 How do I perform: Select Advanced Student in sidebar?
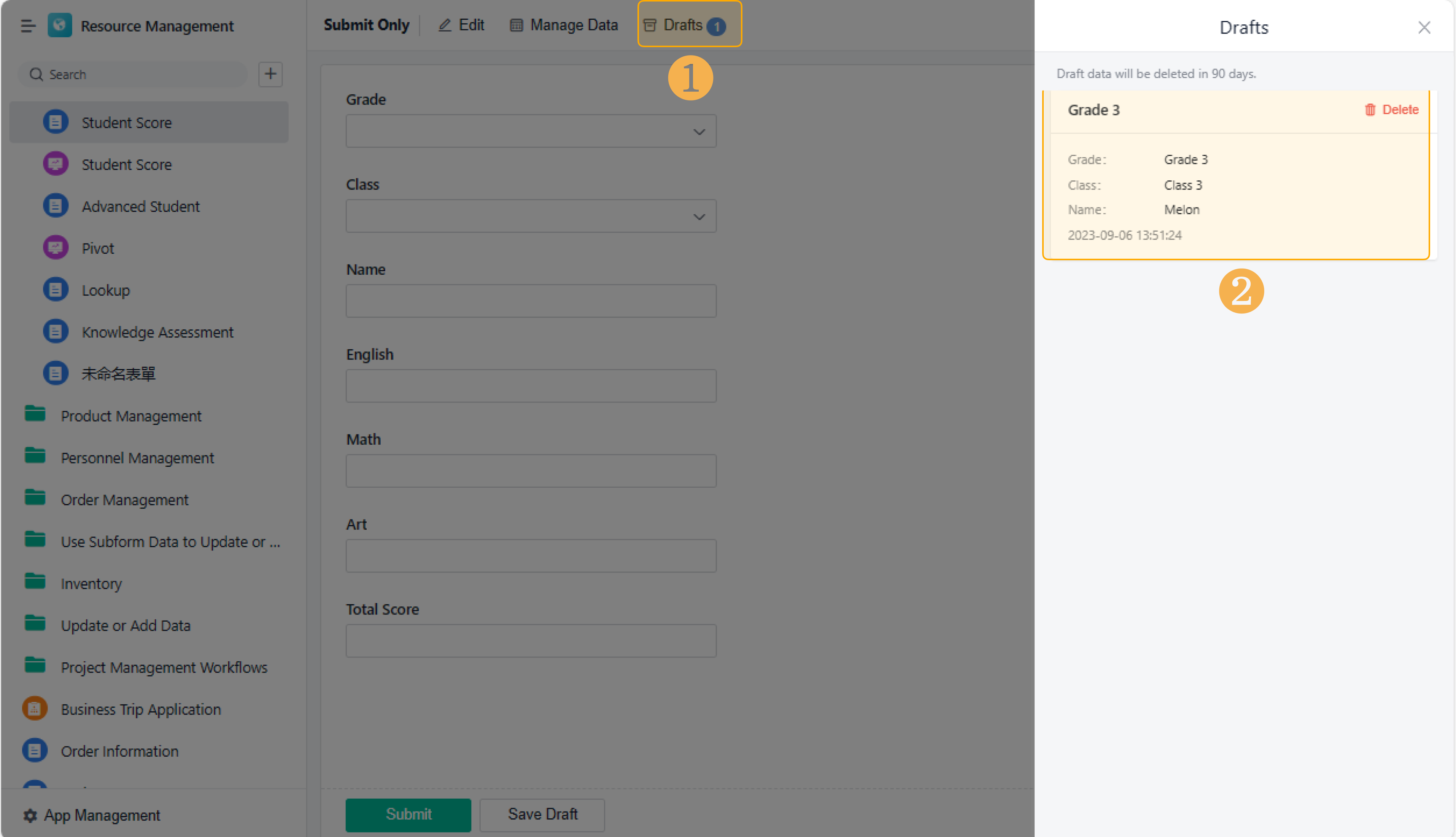pos(140,206)
